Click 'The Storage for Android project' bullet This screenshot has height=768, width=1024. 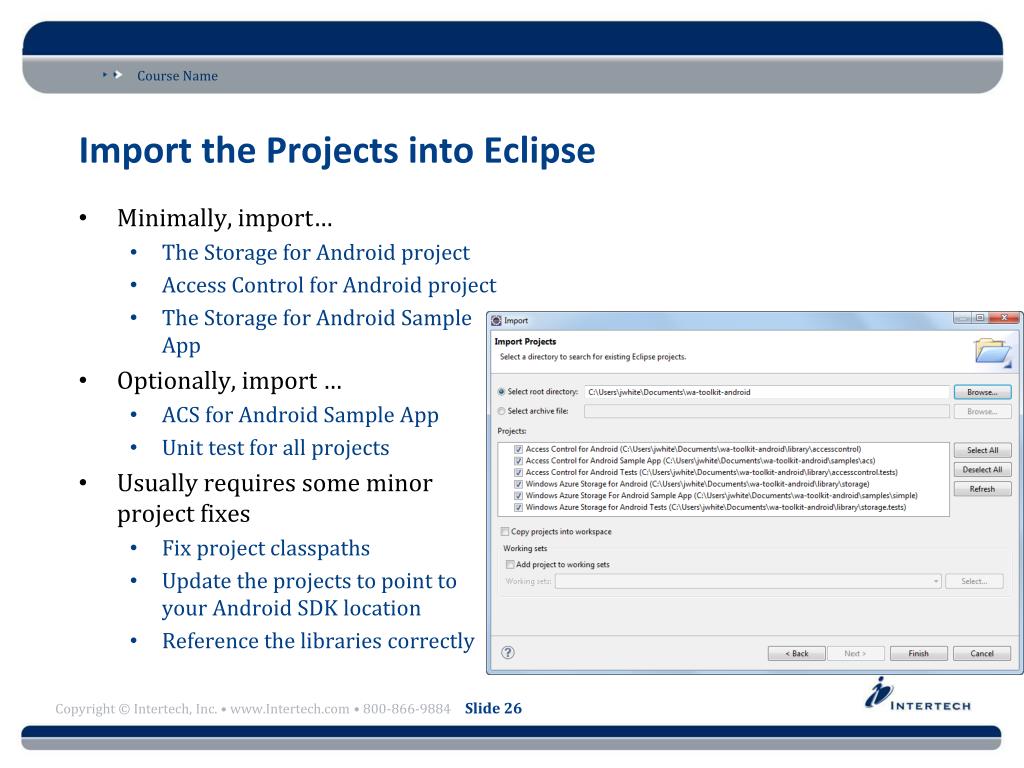point(316,253)
